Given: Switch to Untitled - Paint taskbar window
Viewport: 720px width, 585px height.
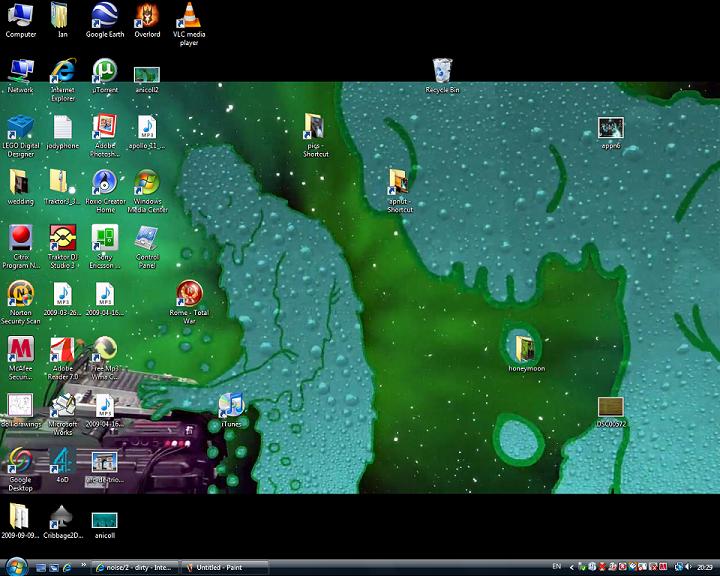Looking at the screenshot, I should click(x=227, y=568).
